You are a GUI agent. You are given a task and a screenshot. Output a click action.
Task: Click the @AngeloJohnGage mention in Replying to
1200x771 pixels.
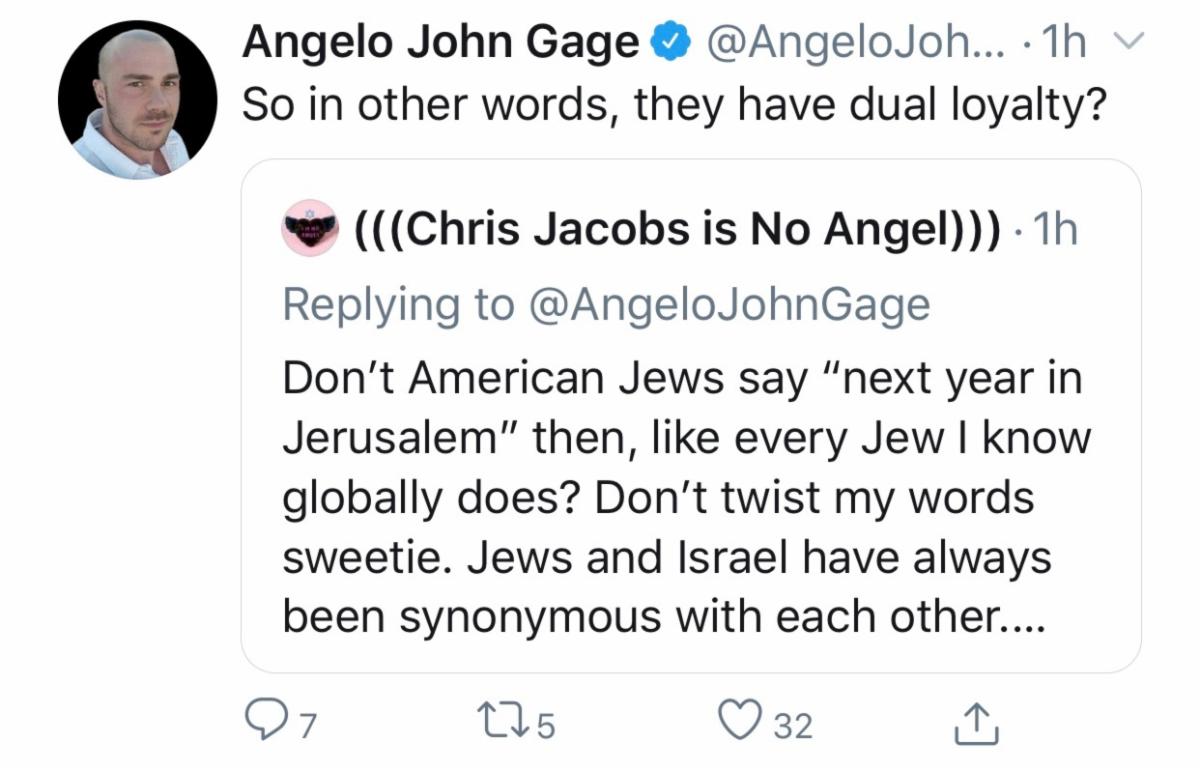click(728, 304)
